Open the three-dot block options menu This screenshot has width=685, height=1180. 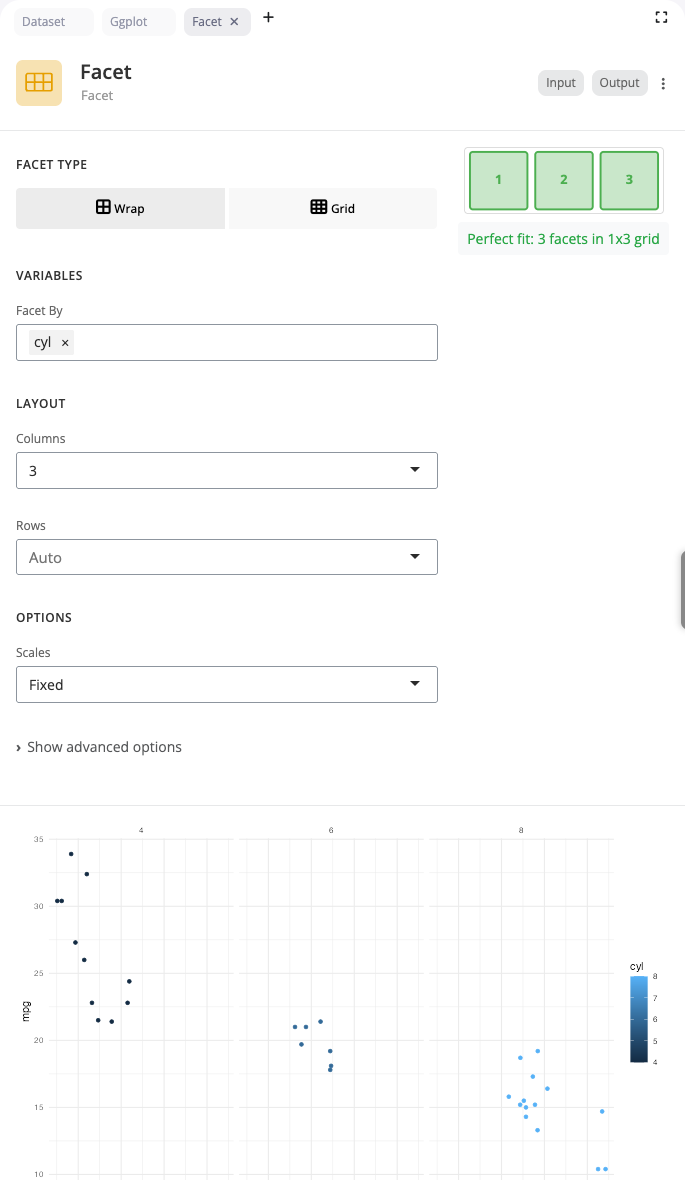663,83
